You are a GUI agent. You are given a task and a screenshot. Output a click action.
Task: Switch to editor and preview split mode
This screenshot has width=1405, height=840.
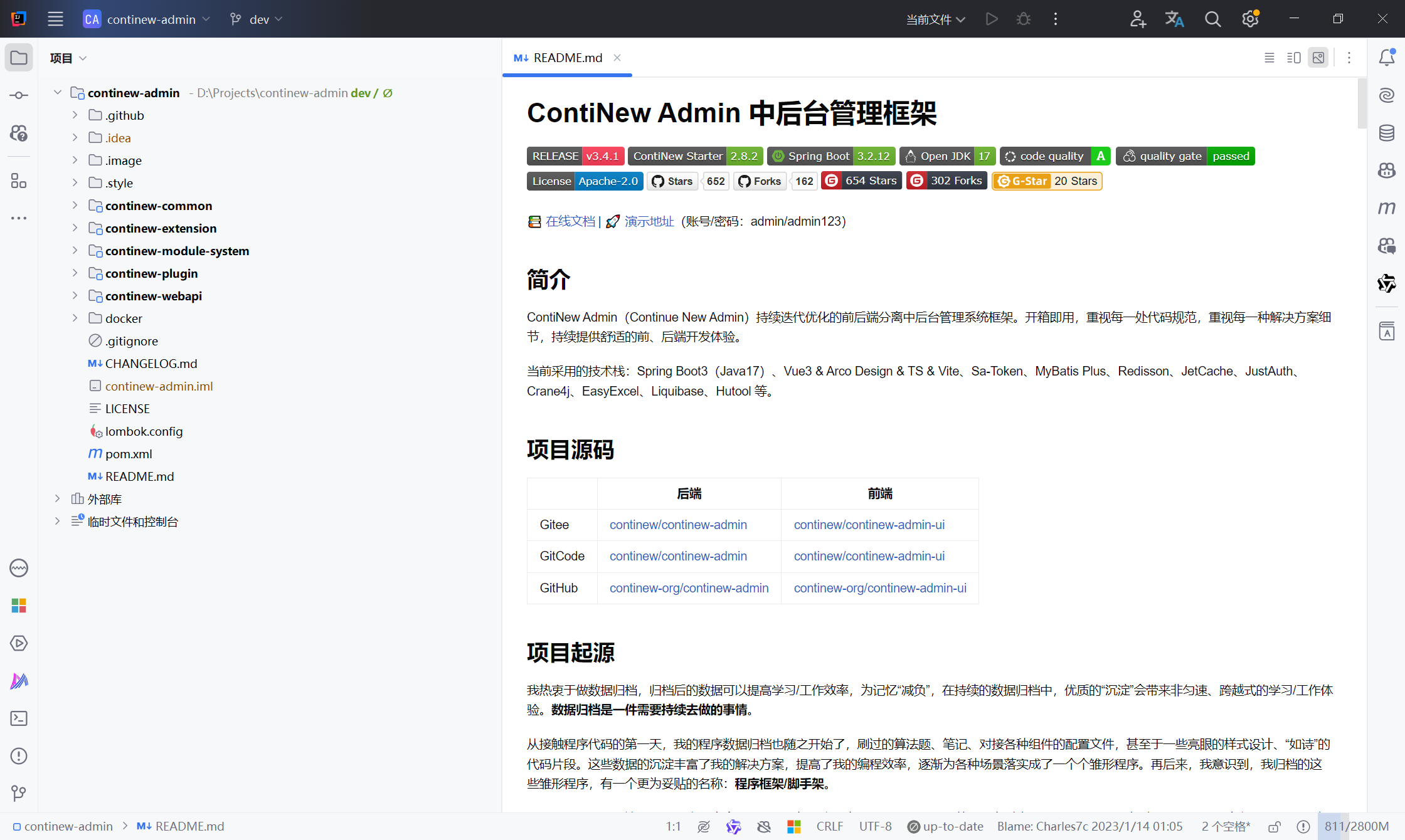(1293, 58)
